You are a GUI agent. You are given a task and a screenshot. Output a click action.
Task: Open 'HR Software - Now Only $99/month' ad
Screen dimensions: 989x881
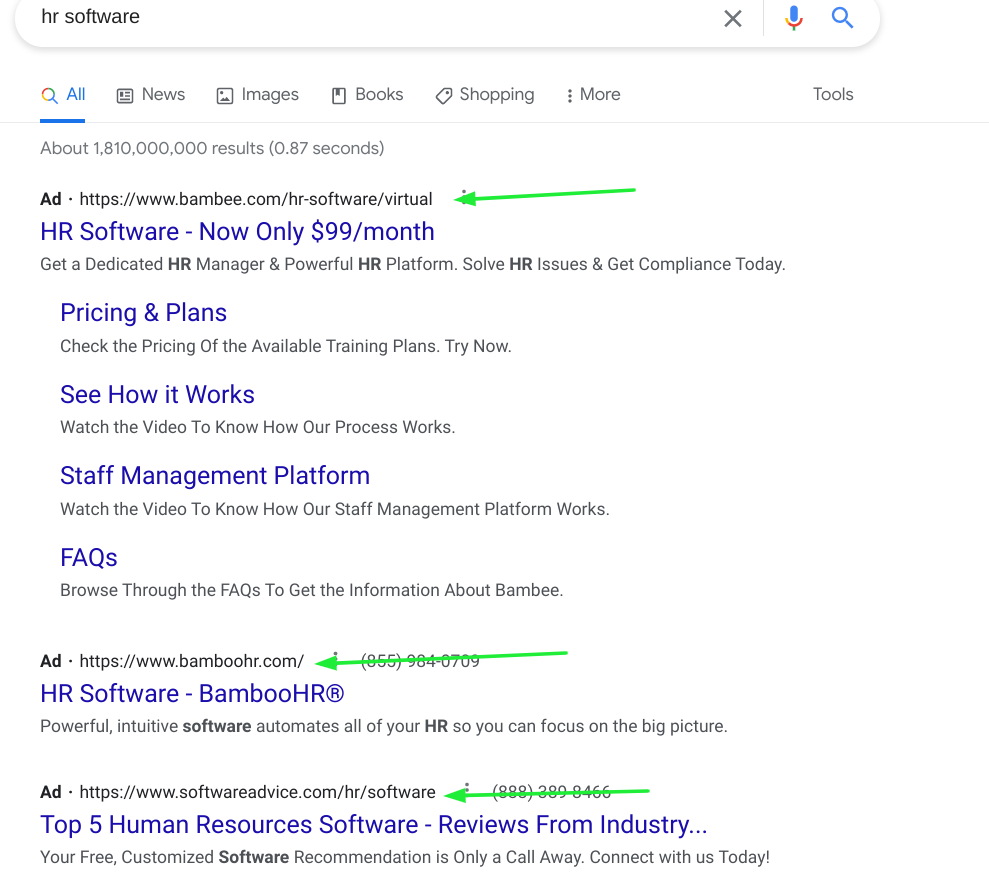point(237,232)
